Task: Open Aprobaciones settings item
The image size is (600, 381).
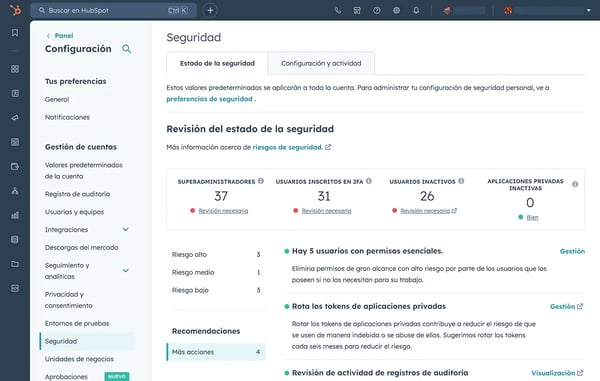Action: pyautogui.click(x=66, y=377)
